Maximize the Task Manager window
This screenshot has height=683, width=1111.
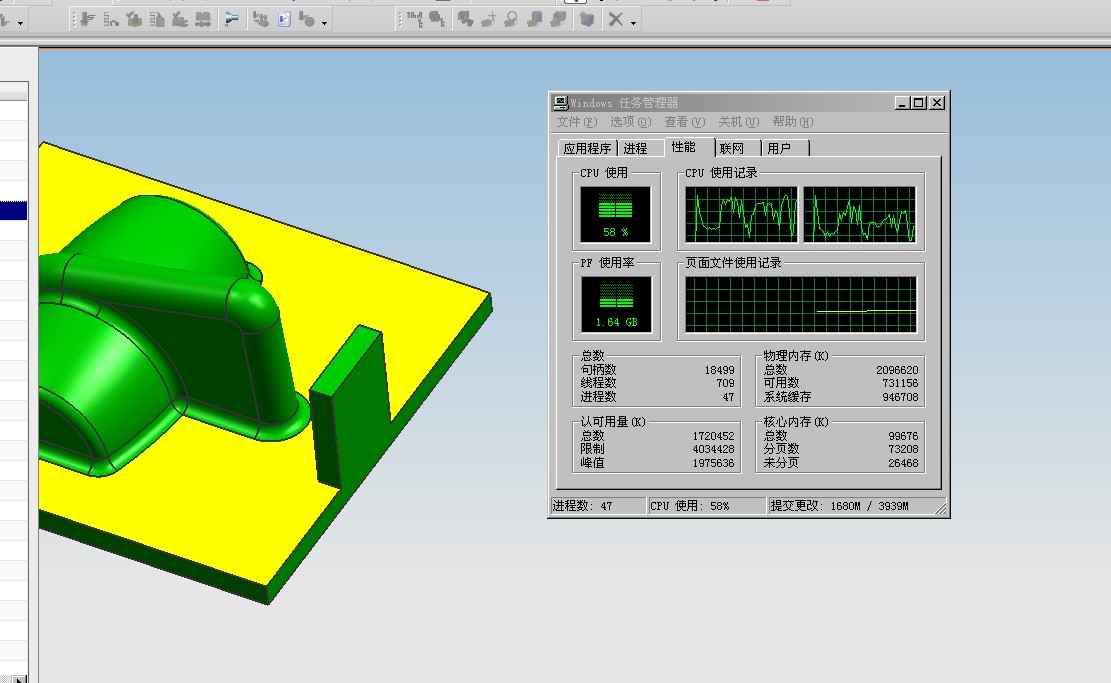[x=918, y=103]
